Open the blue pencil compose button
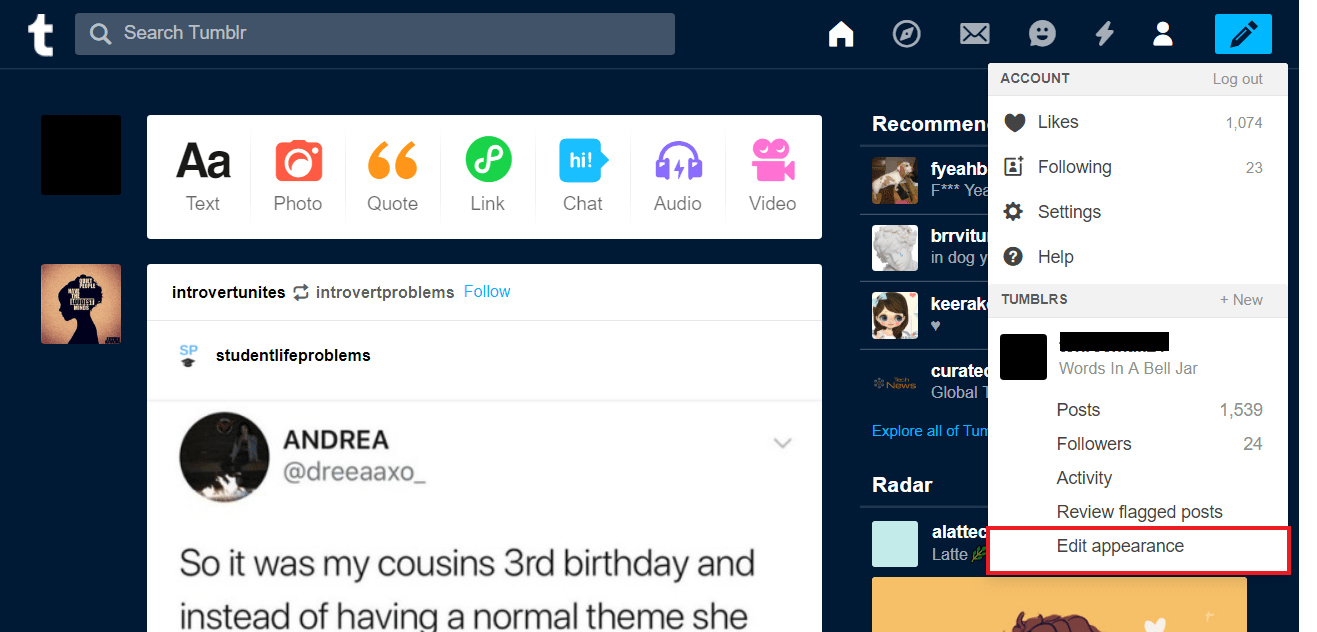The image size is (1317, 632). 1242,33
